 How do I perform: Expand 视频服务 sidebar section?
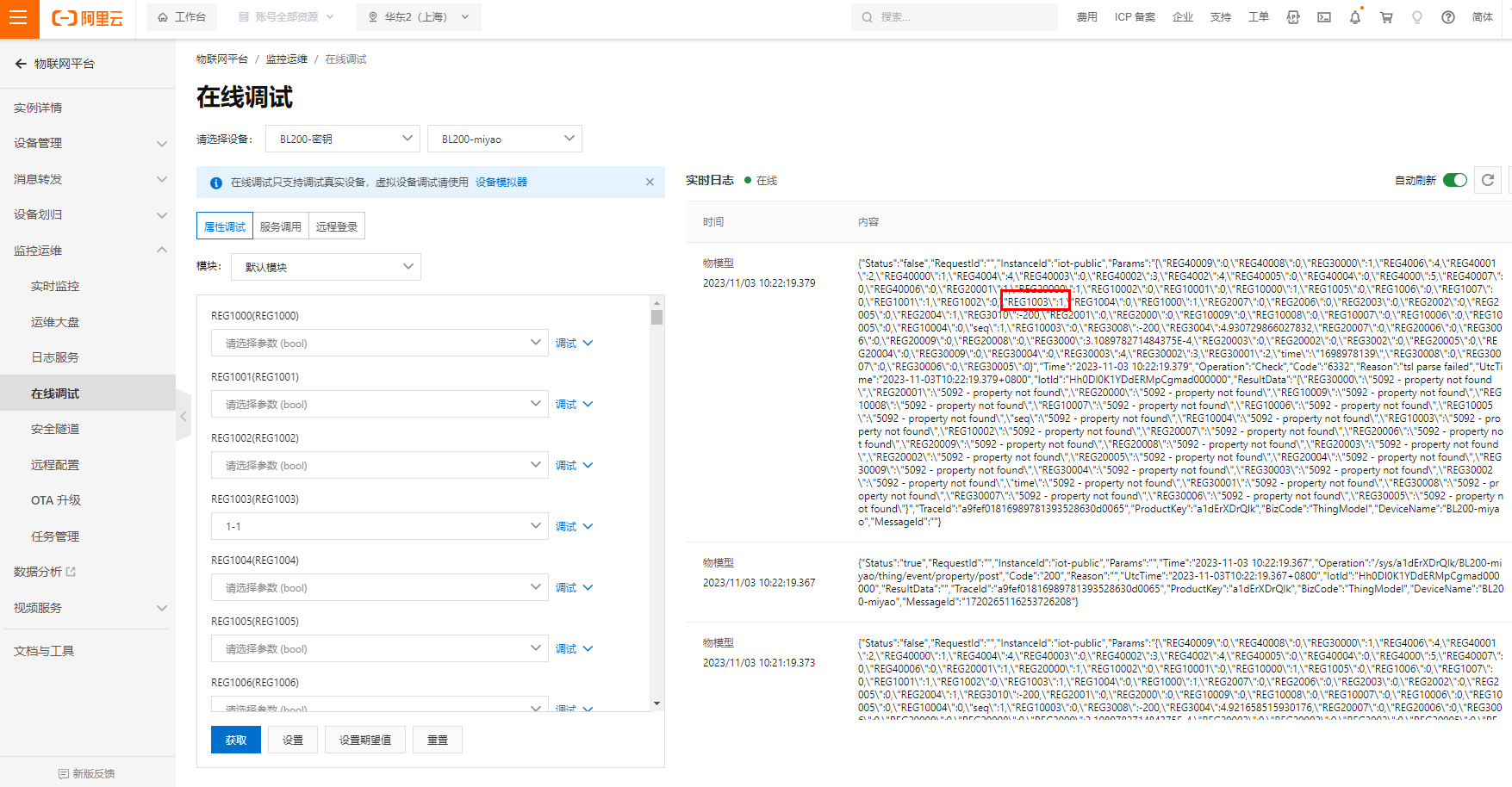[88, 608]
